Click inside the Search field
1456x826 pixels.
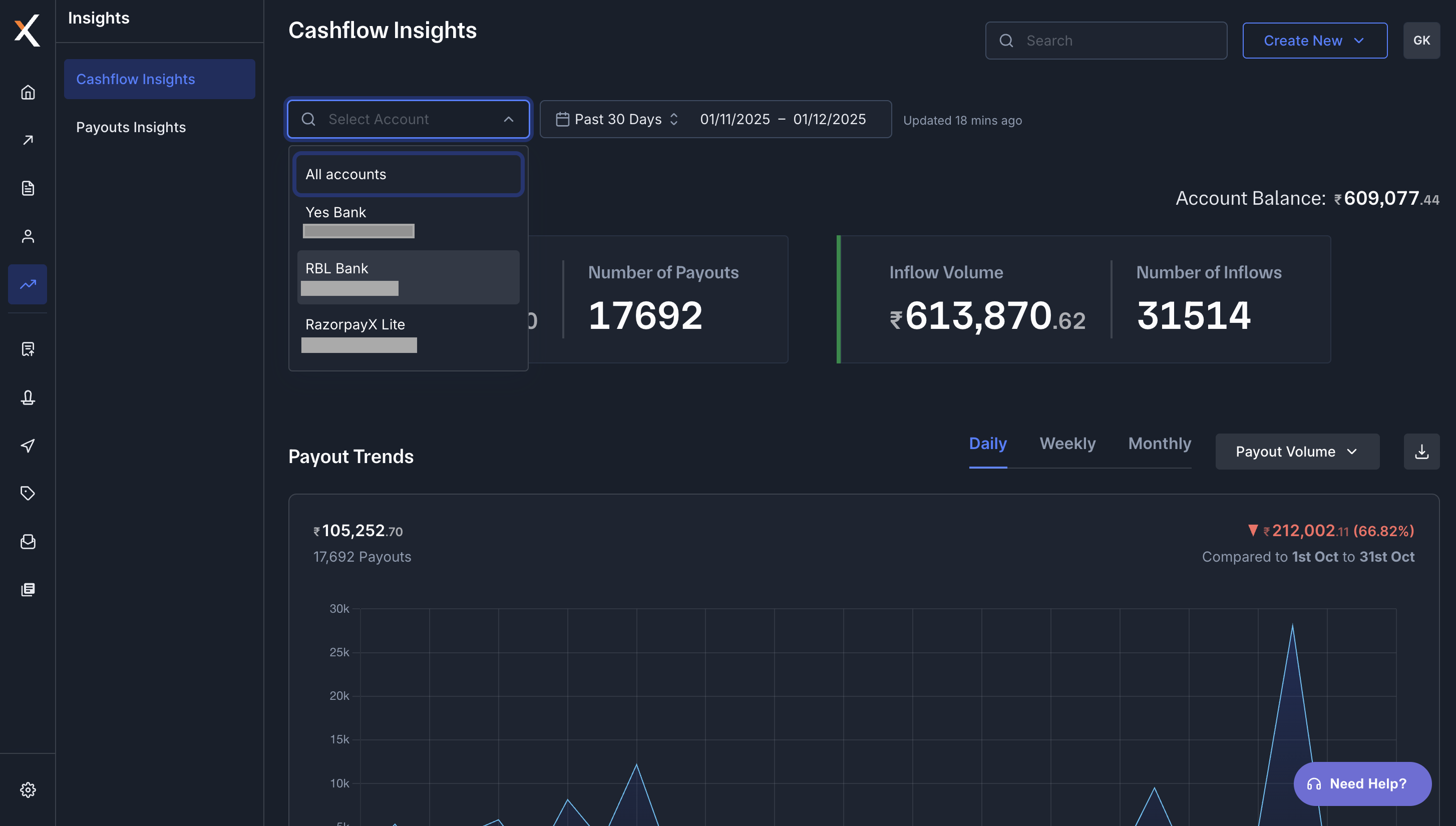point(1106,40)
